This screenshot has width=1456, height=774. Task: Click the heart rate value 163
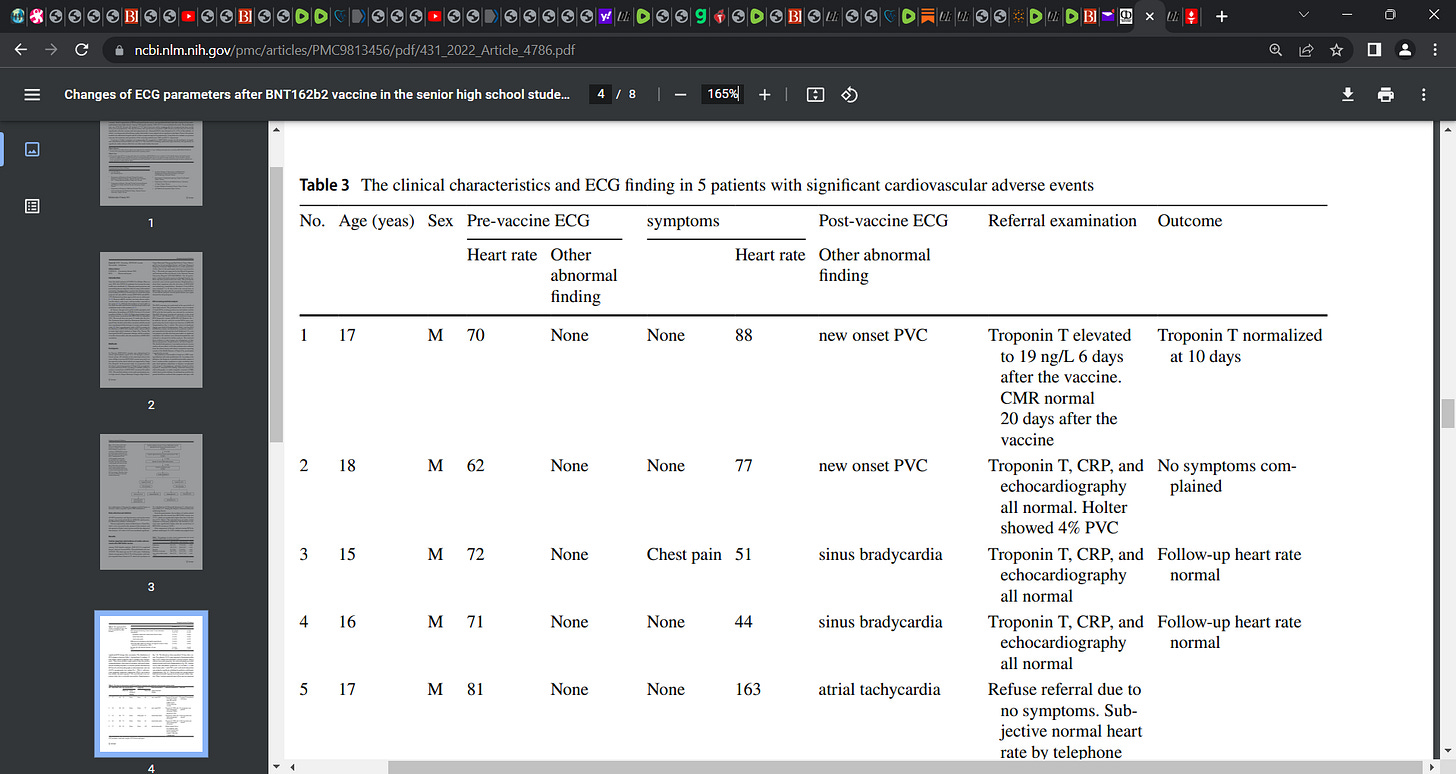(748, 689)
